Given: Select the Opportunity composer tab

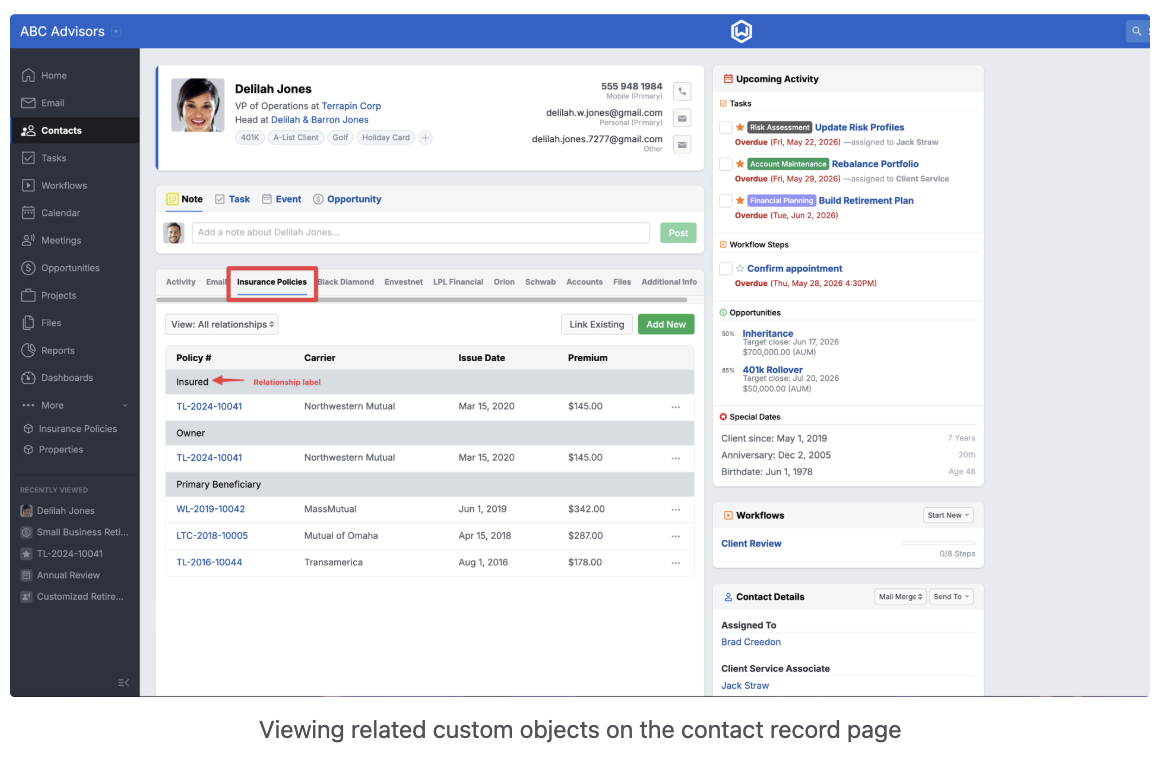Looking at the screenshot, I should click(347, 199).
